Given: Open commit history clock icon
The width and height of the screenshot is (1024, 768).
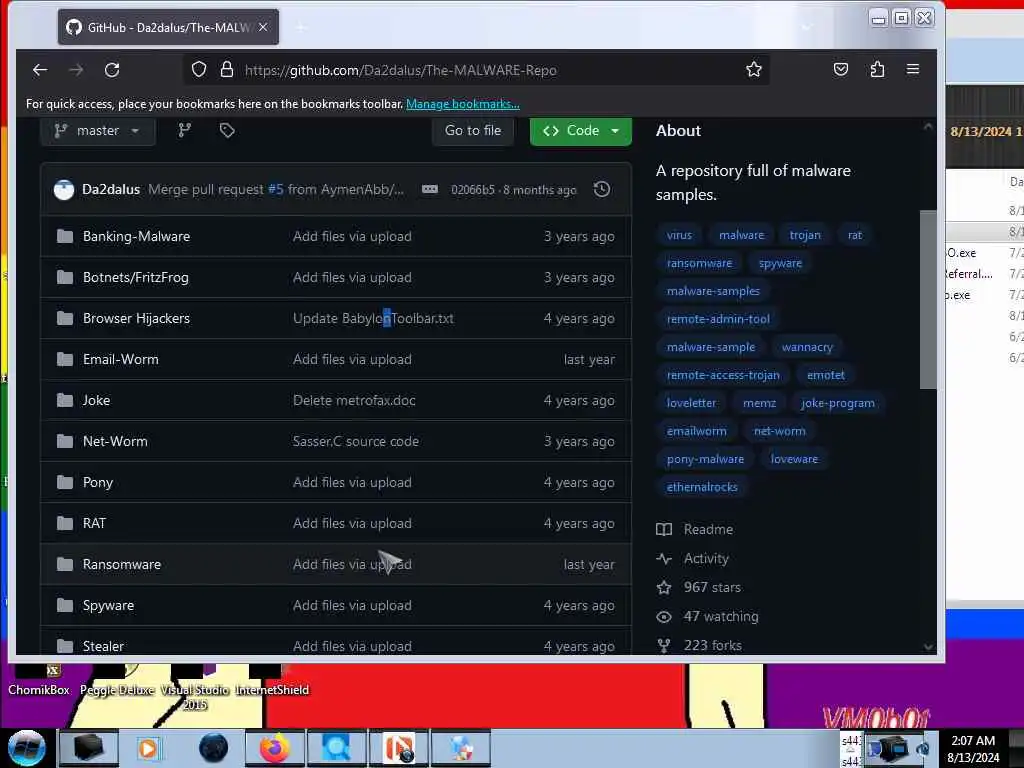Looking at the screenshot, I should (x=602, y=189).
